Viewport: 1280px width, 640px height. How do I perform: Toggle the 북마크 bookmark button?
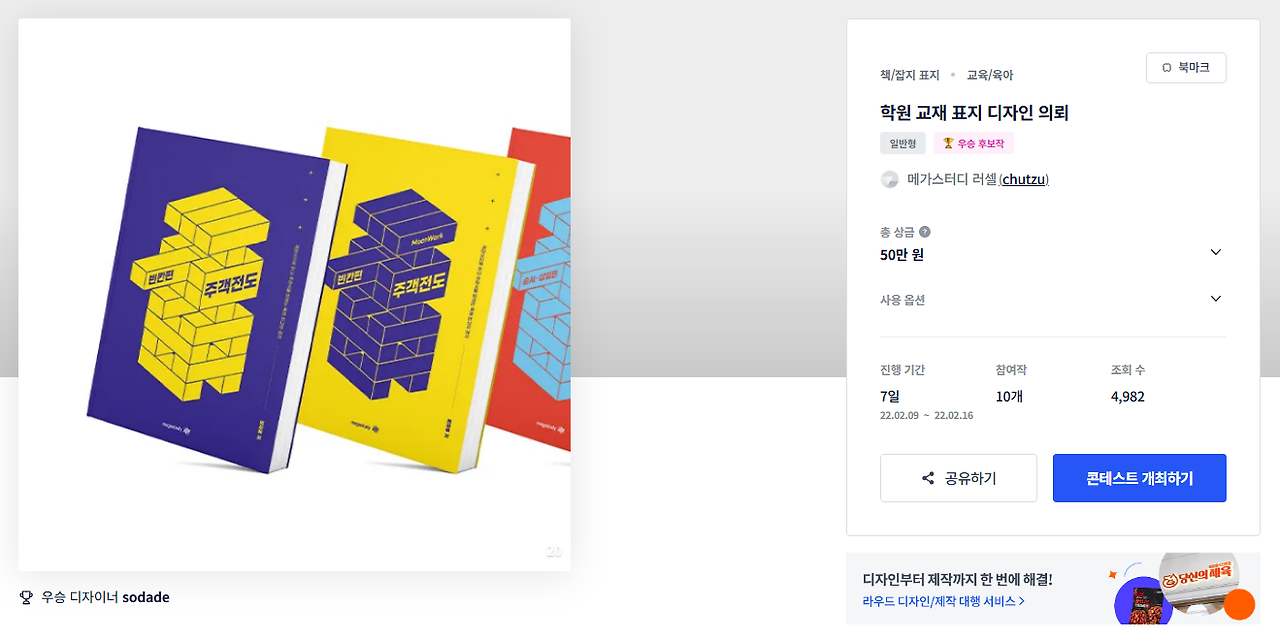tap(1186, 68)
